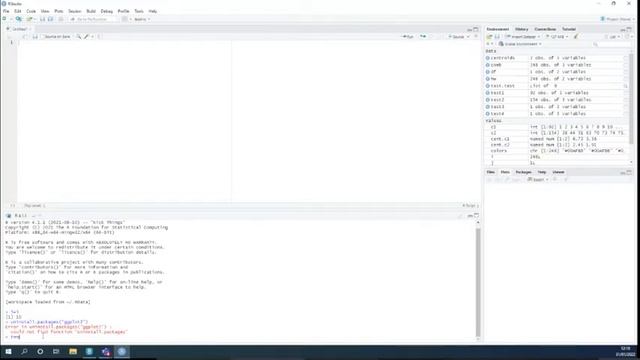The width and height of the screenshot is (640, 360).
Task: Click the Go to file/function field
Action: pyautogui.click(x=93, y=19)
